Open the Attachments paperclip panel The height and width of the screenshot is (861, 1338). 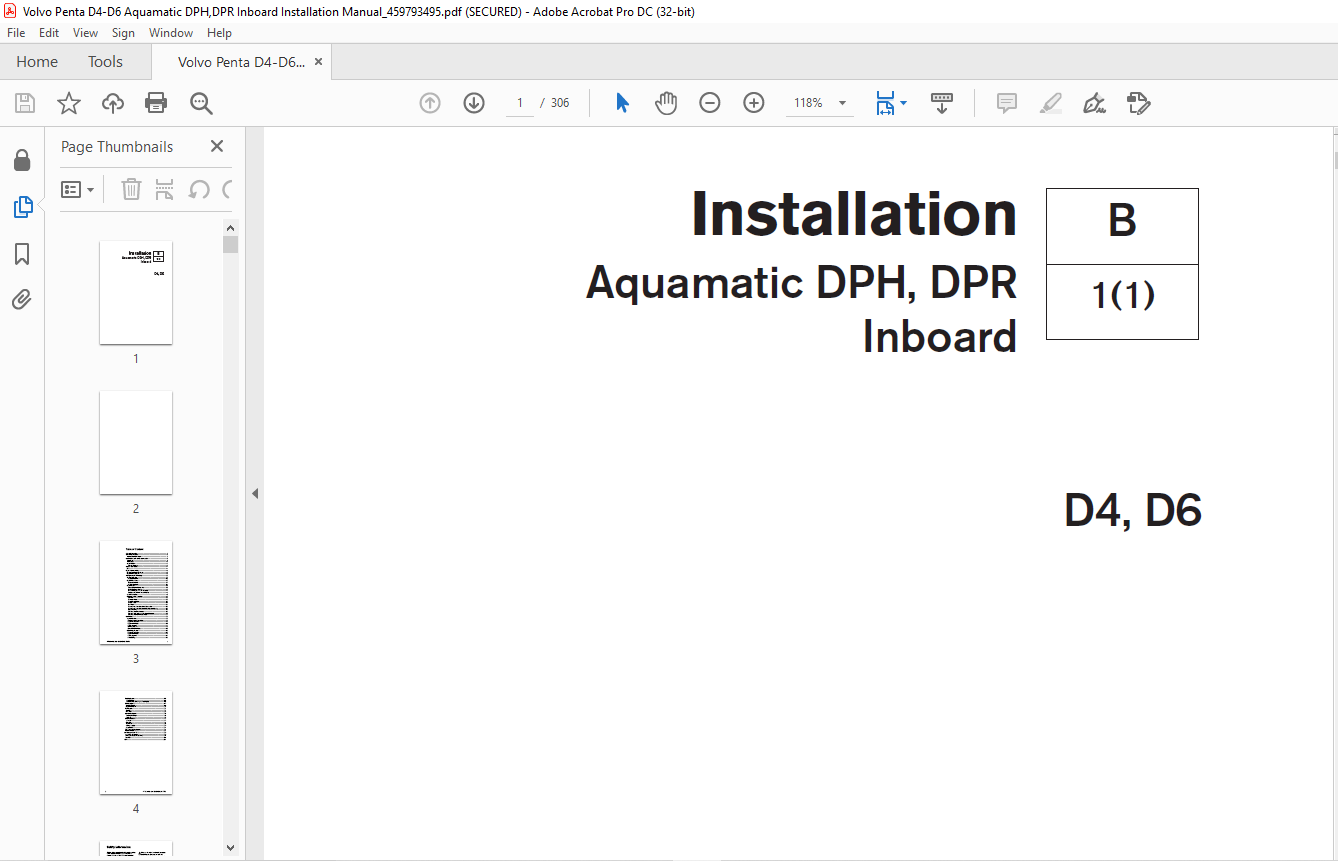click(x=22, y=299)
